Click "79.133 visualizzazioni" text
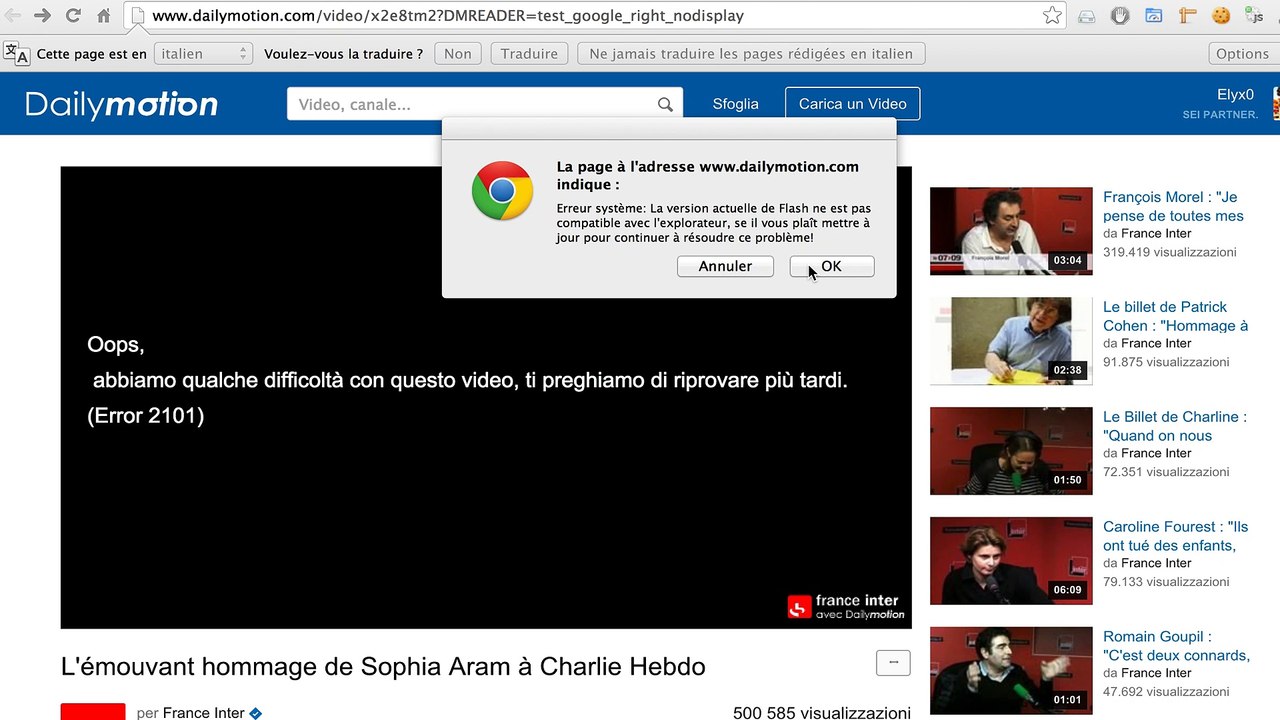The image size is (1280, 720). click(1166, 582)
